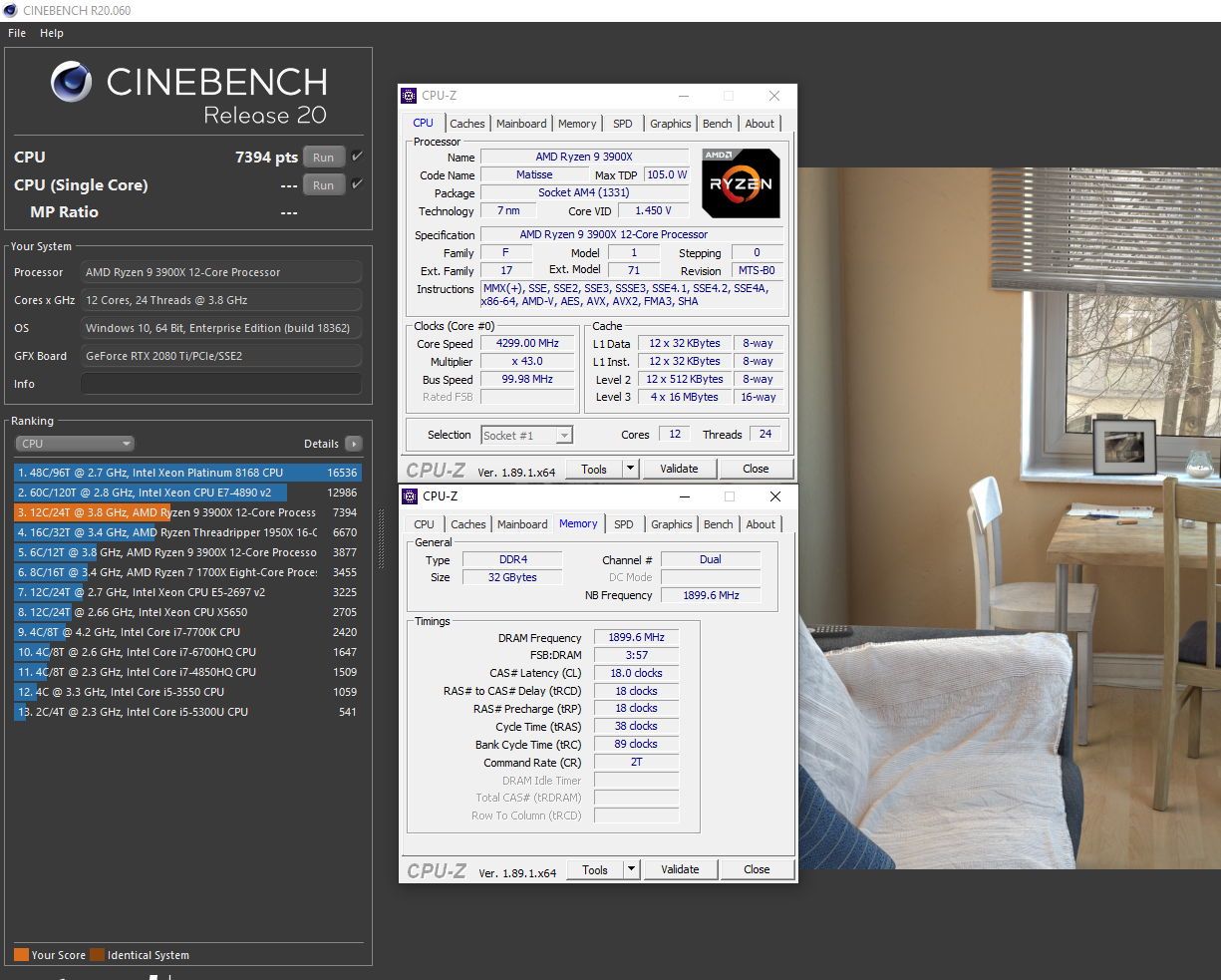Open SPD tab in lower CPU-Z window
1221x980 pixels.
(x=624, y=524)
